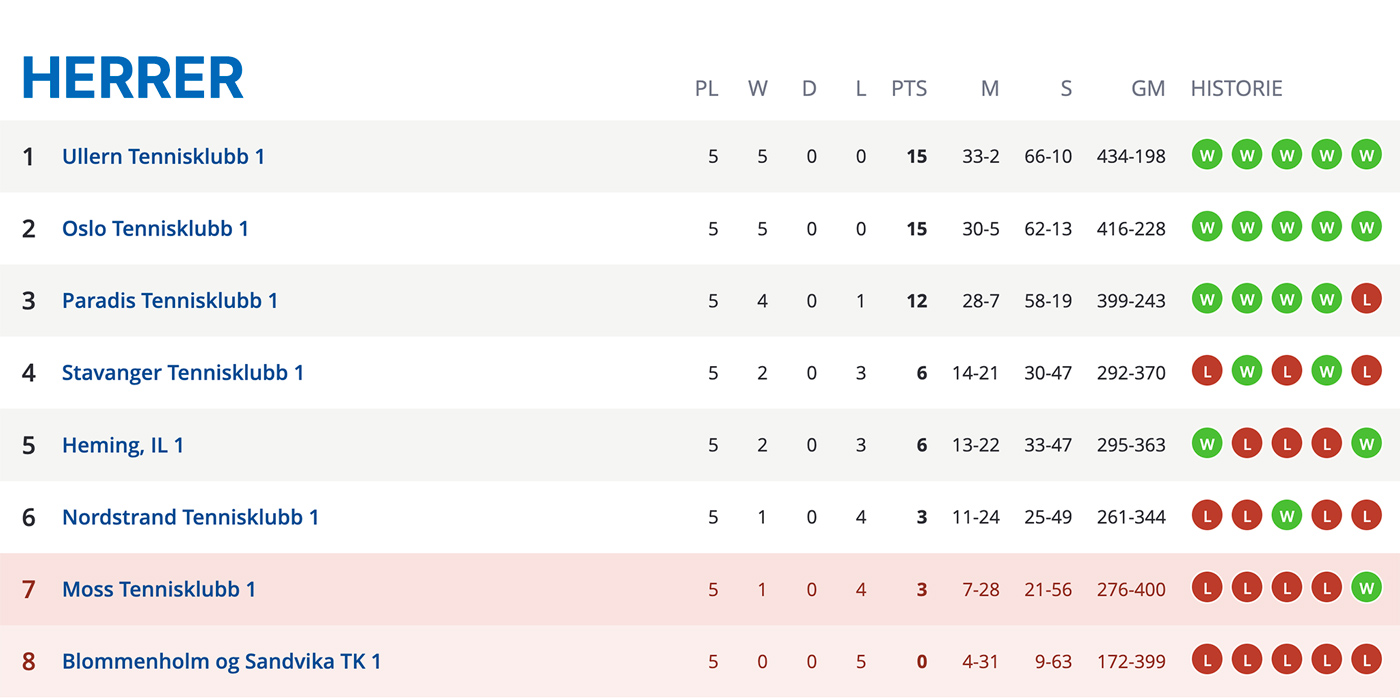Image resolution: width=1400 pixels, height=700 pixels.
Task: Click Paradis Tennisklubb's red L history badge
Action: (1366, 299)
